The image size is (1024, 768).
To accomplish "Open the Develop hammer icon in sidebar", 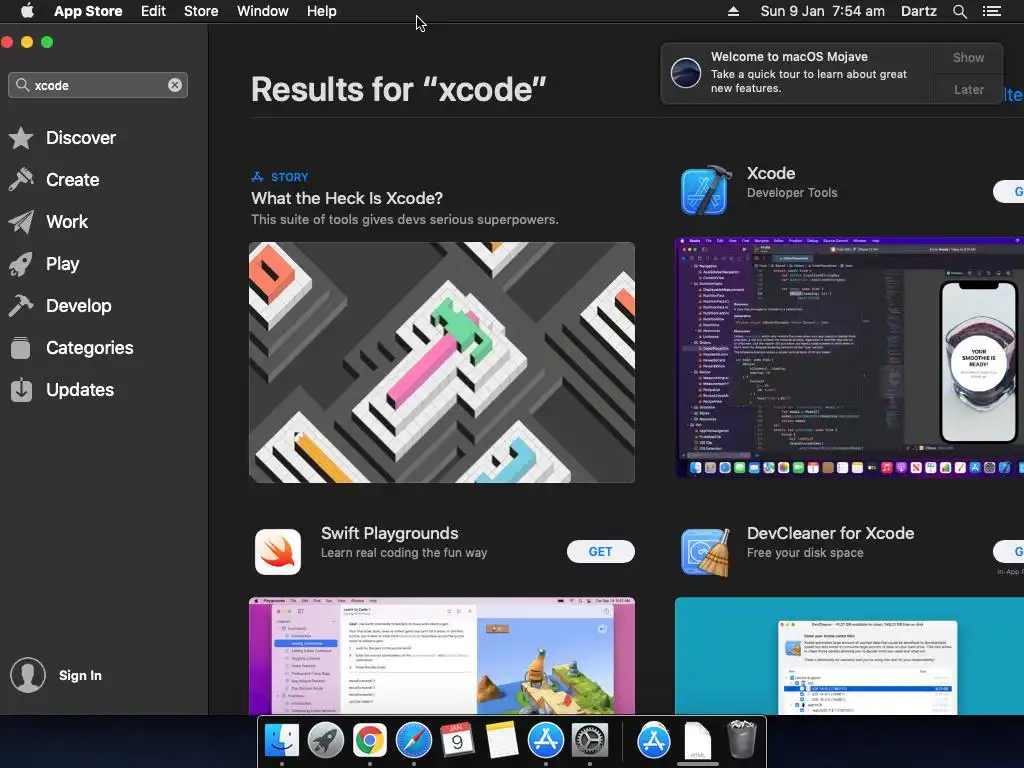I will [21, 306].
